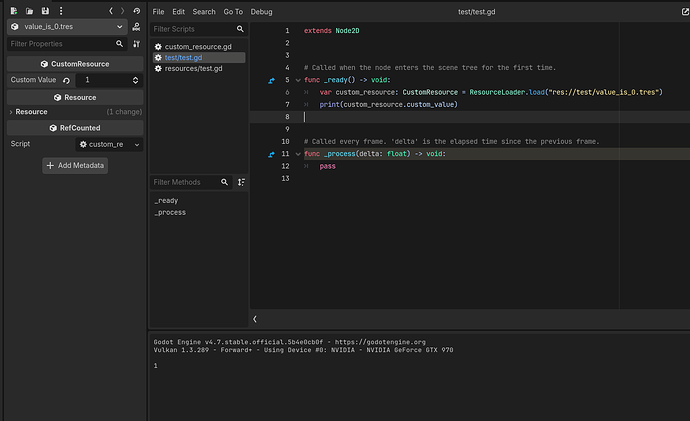Save the current resource with the disk icon
The height and width of the screenshot is (421, 690).
[45, 11]
